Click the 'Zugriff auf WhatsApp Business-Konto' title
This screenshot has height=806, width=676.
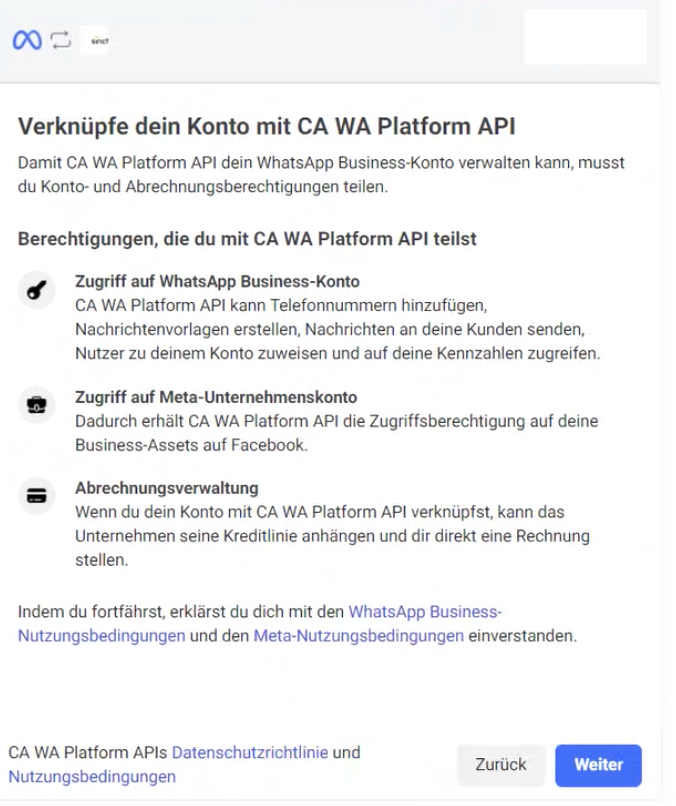point(217,282)
